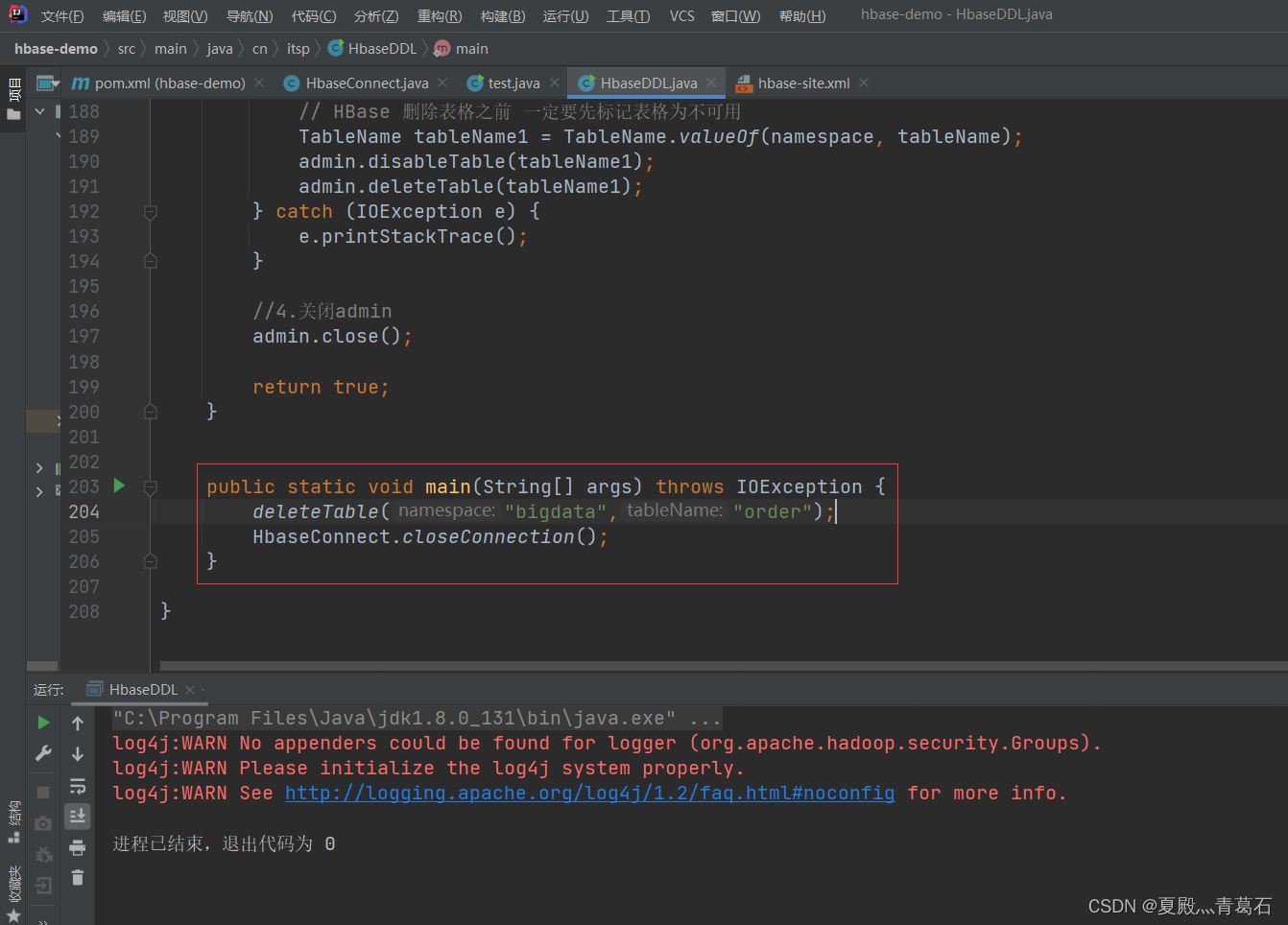Open the 文件(F) menu

point(62,16)
